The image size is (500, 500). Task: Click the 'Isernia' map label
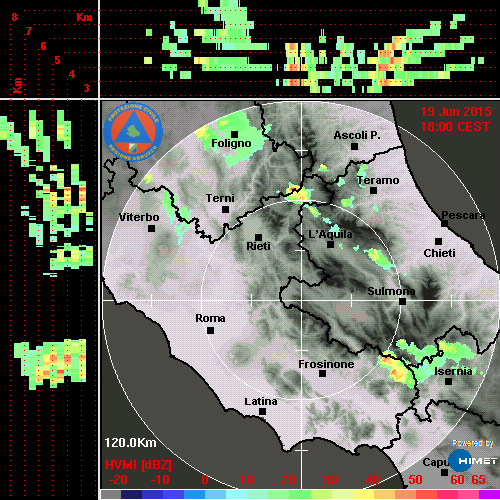pos(453,371)
